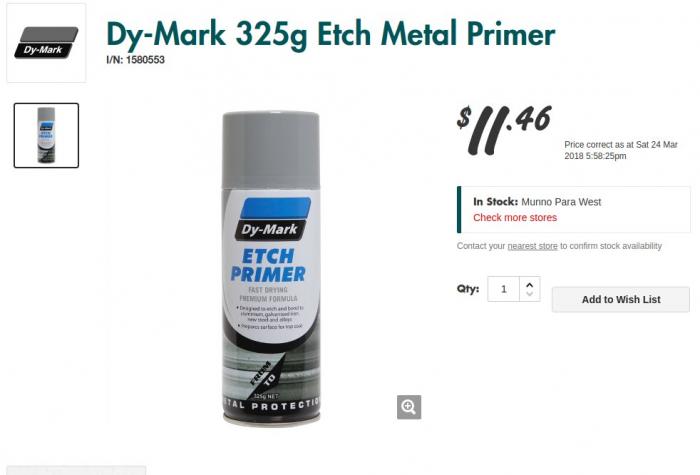
Task: Click the $11.46 price display
Action: (x=504, y=130)
